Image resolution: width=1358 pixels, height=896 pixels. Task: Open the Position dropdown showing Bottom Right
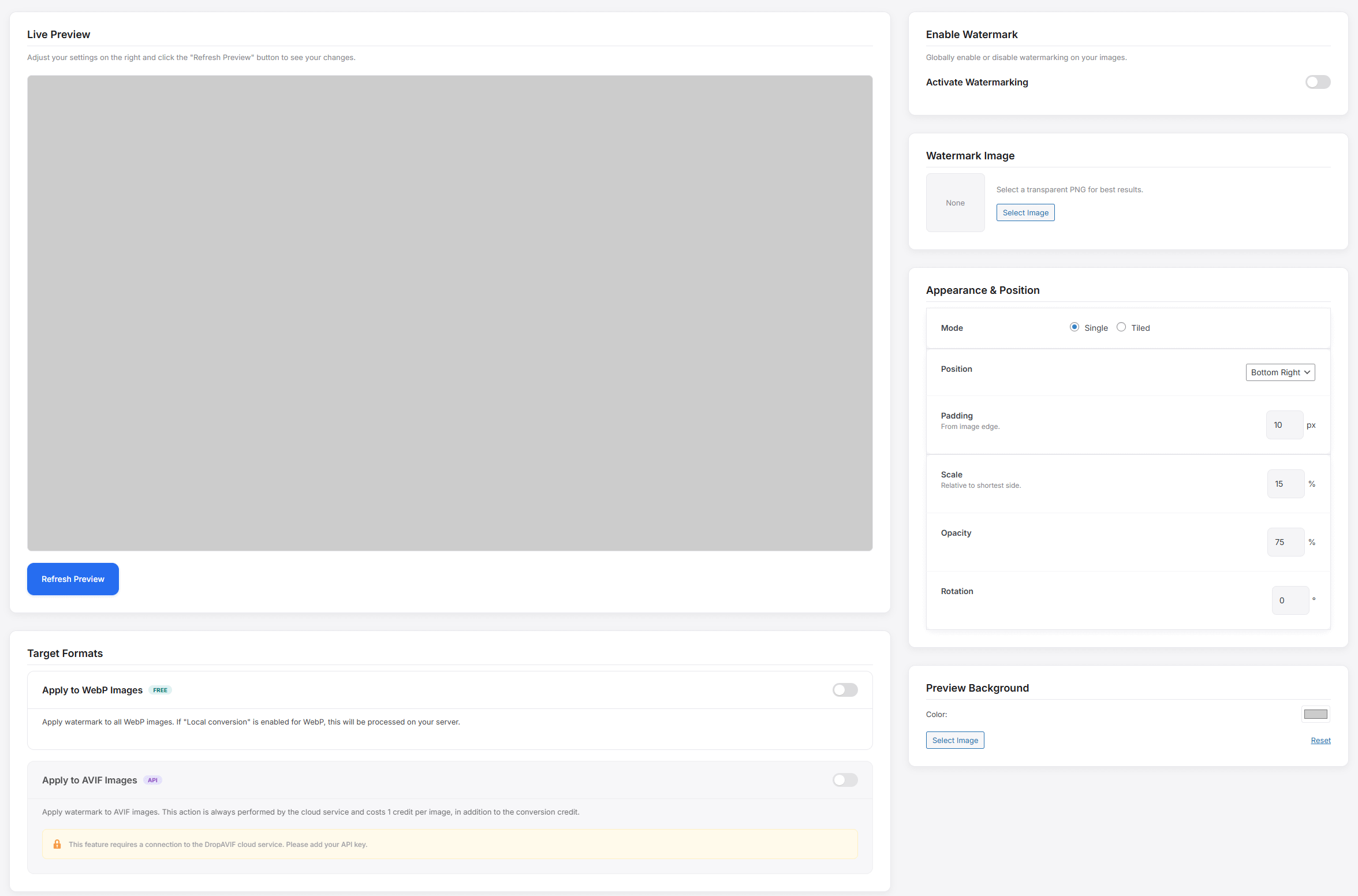1280,372
